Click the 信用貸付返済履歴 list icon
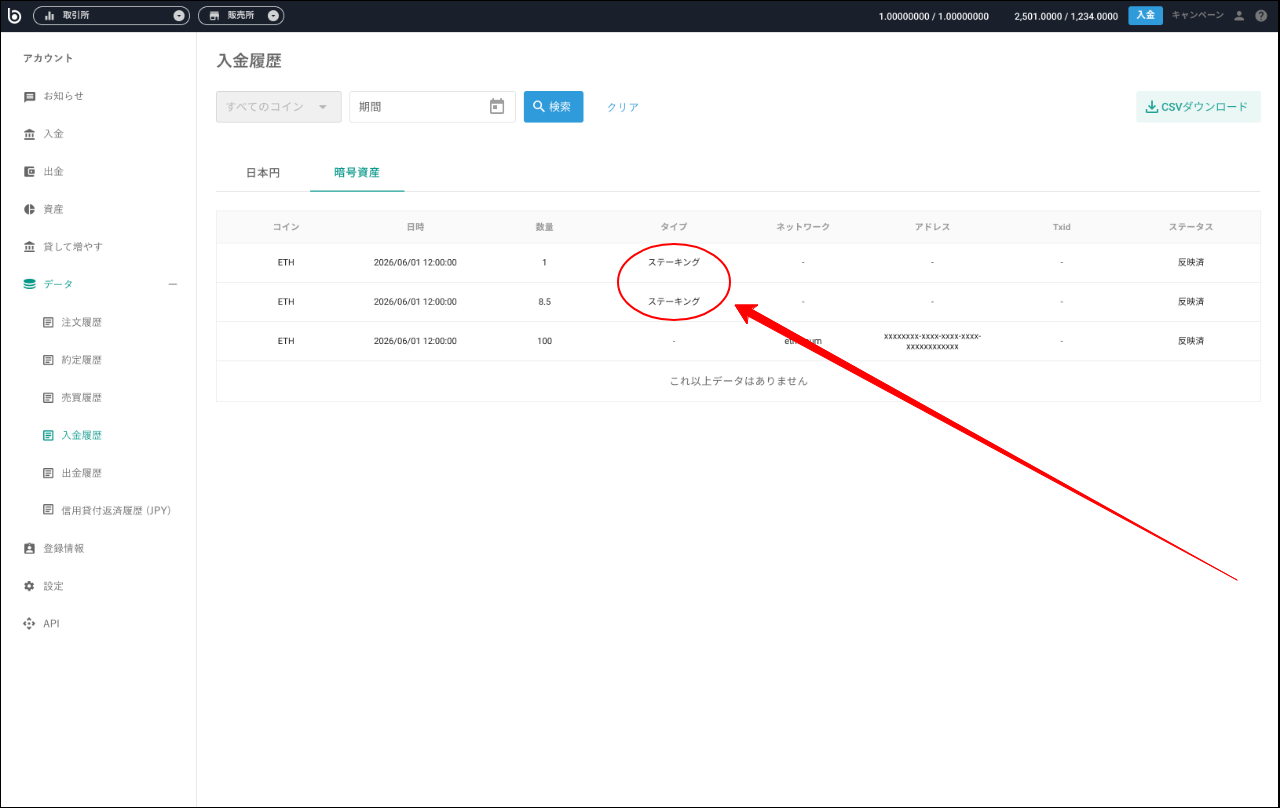This screenshot has width=1280, height=808. tap(48, 510)
